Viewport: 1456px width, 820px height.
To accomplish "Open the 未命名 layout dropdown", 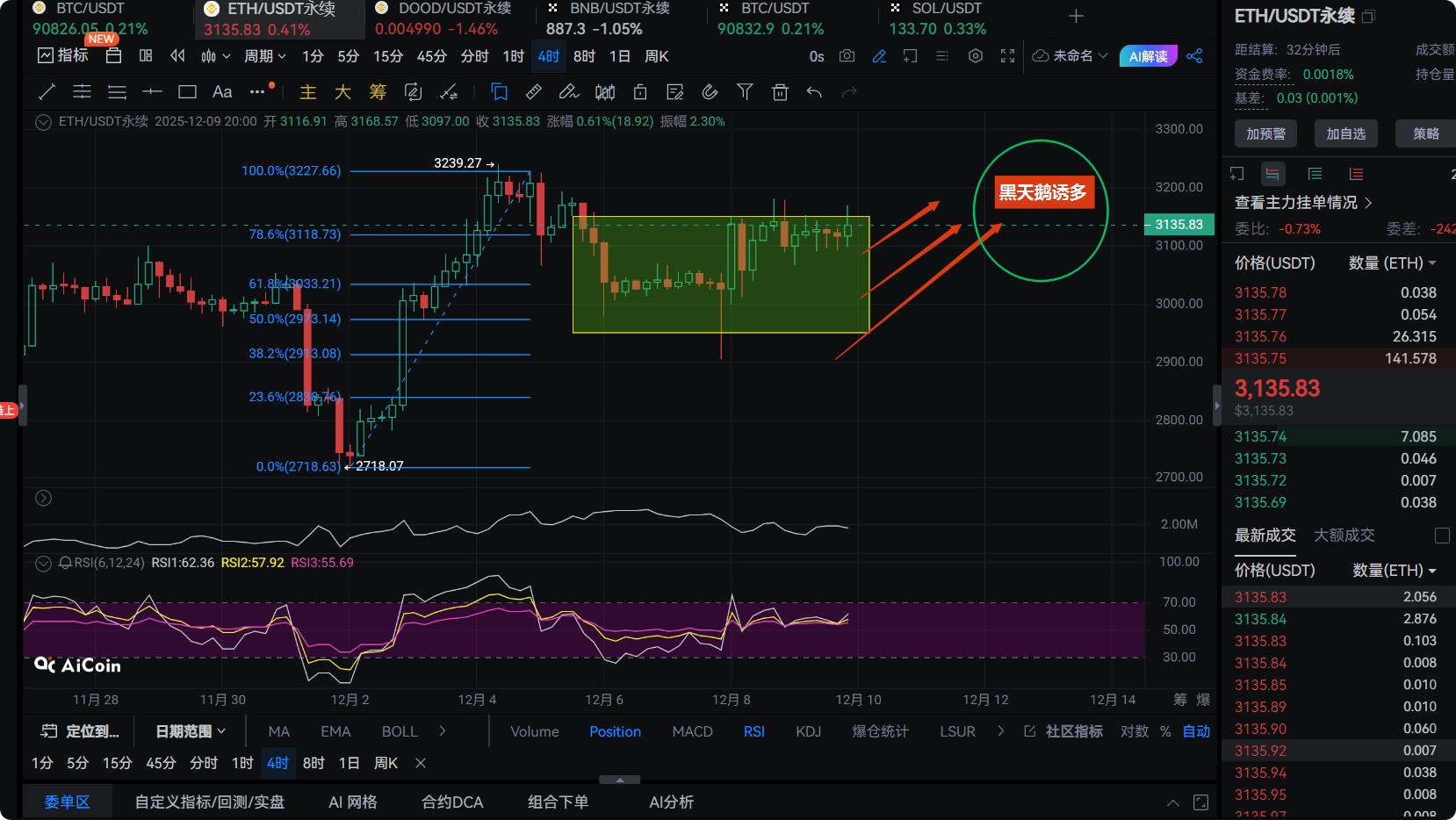I will [1070, 56].
